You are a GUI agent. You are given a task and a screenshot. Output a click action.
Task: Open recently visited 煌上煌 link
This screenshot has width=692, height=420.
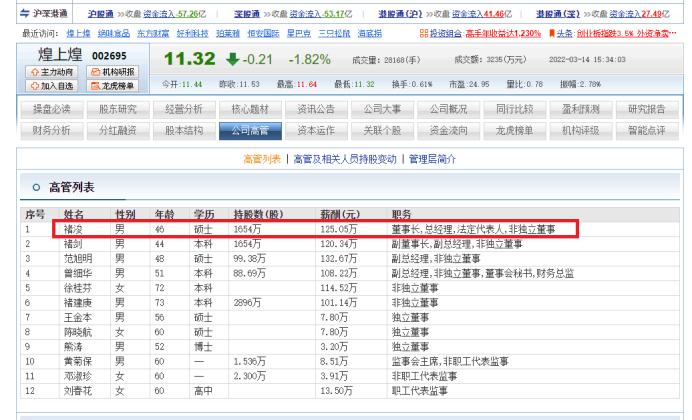(79, 34)
